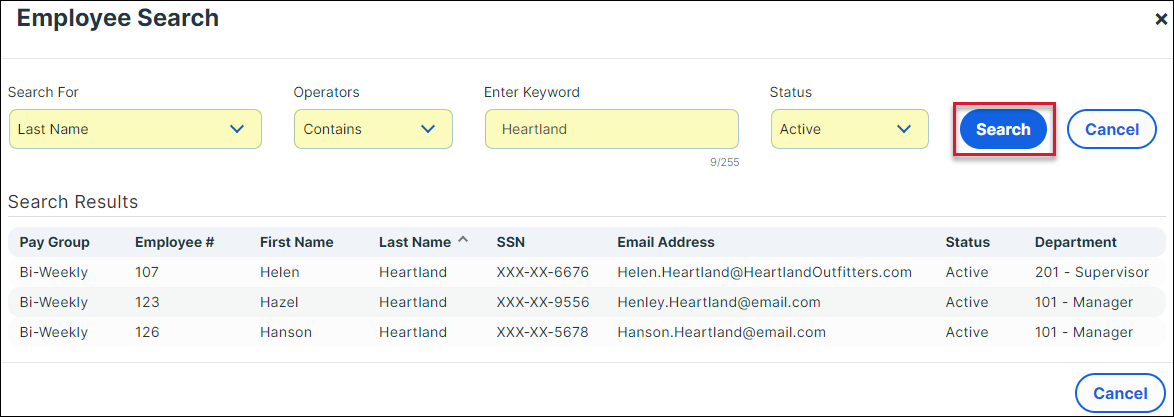
Task: Sort by Status column header
Action: pyautogui.click(x=967, y=242)
